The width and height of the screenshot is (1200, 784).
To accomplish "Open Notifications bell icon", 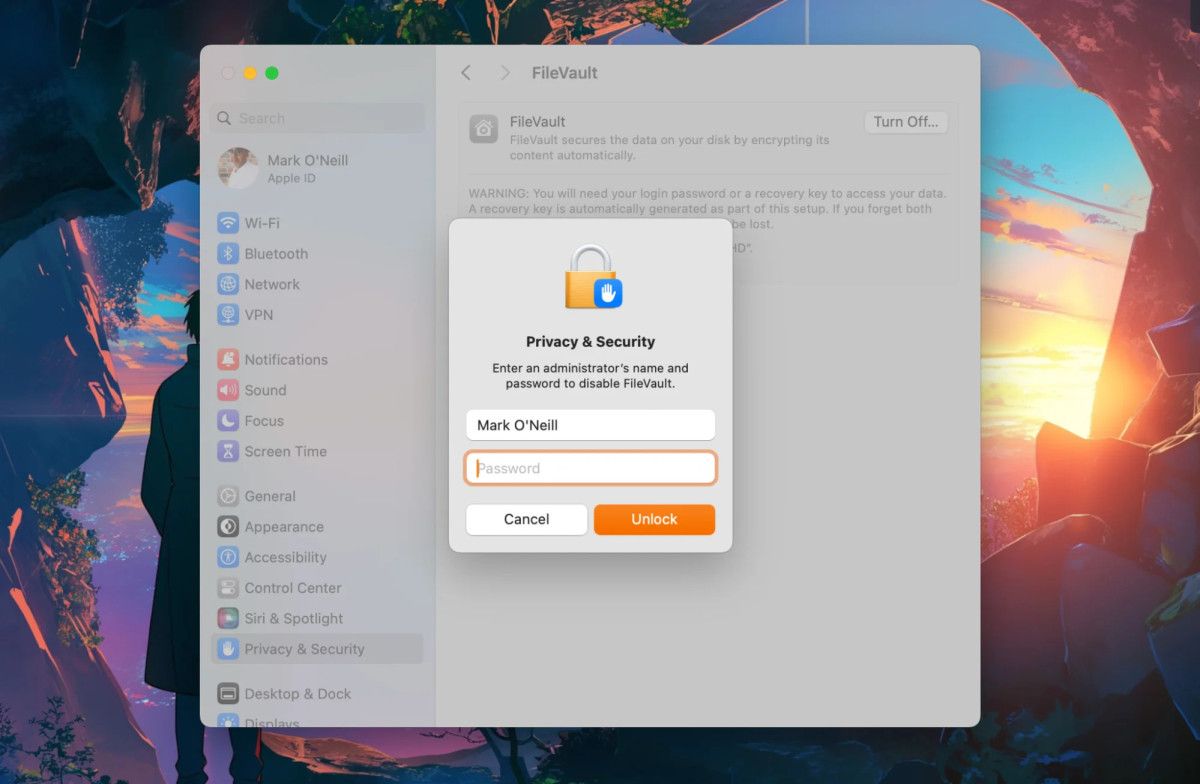I will pyautogui.click(x=228, y=360).
